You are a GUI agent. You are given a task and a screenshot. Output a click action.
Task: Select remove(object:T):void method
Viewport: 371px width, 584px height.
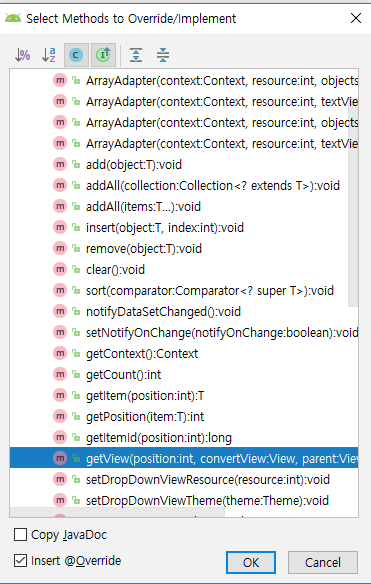pyautogui.click(x=184, y=248)
